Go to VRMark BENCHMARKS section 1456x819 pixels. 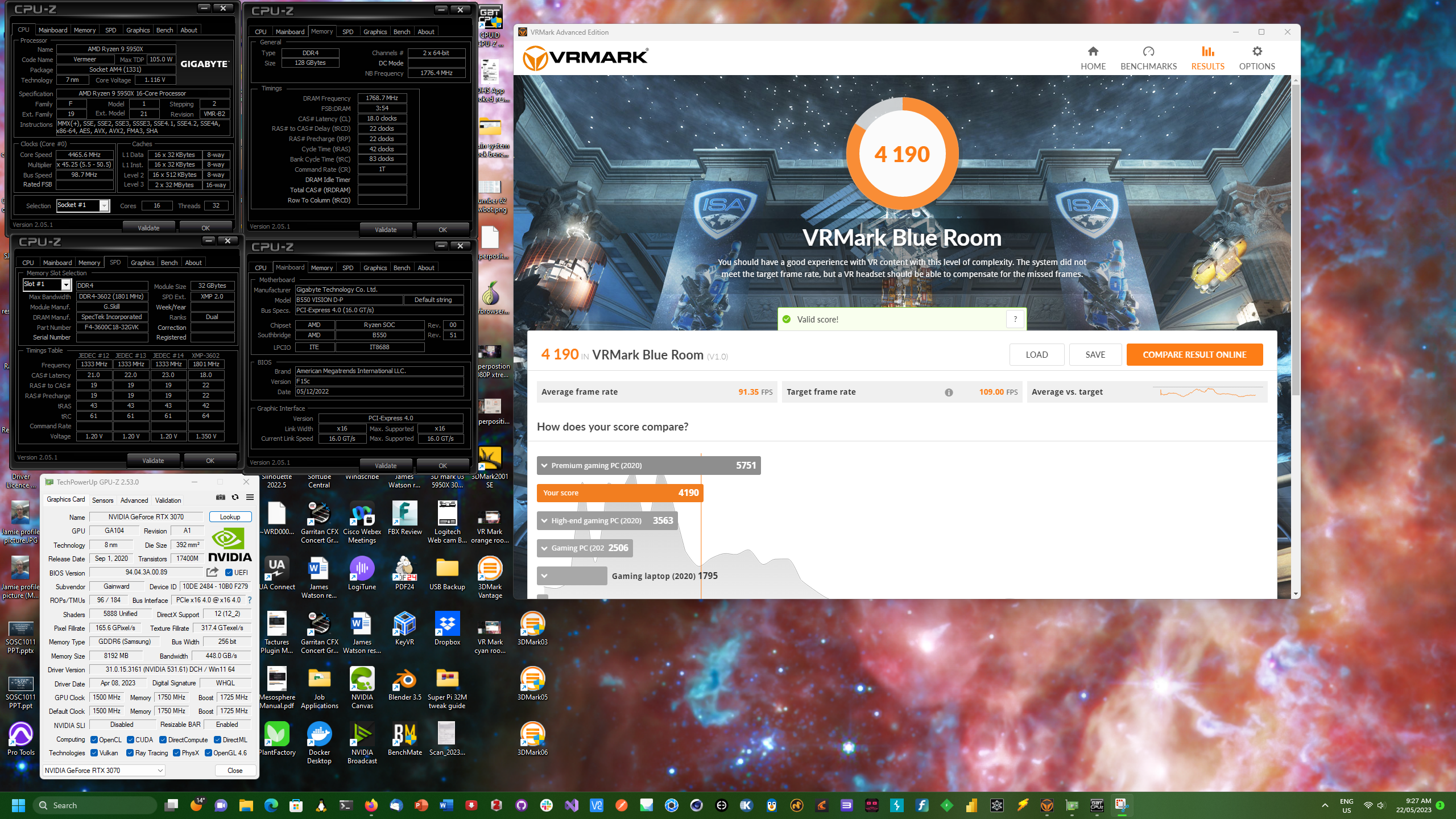point(1148,59)
